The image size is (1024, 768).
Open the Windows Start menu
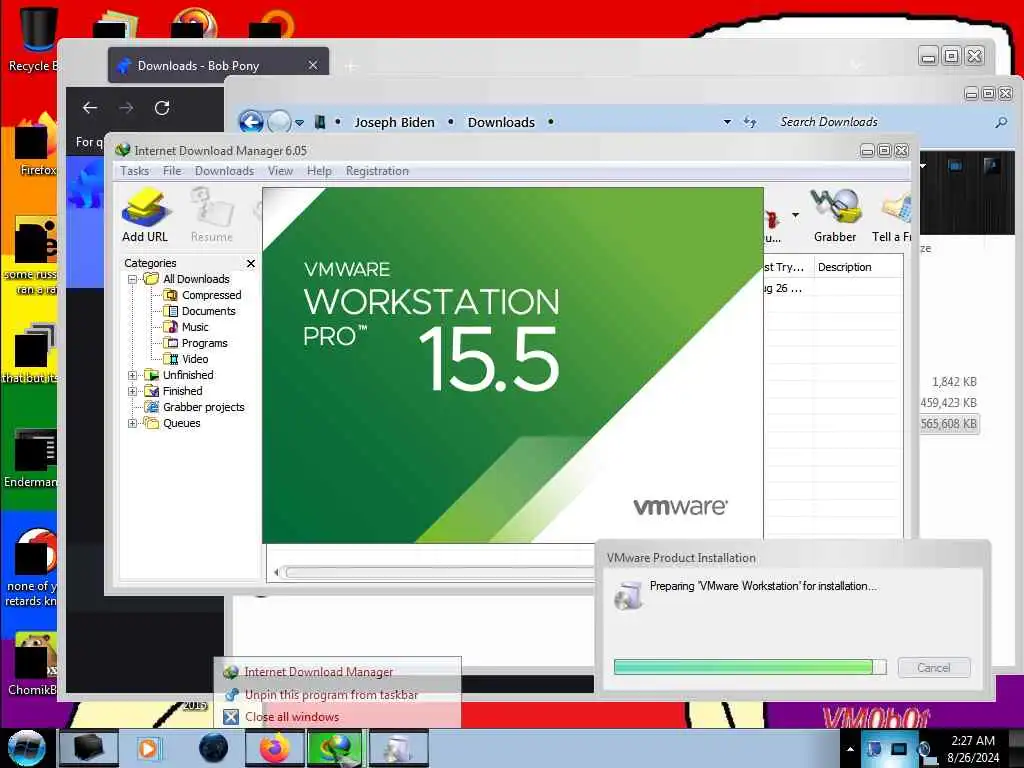pos(26,748)
